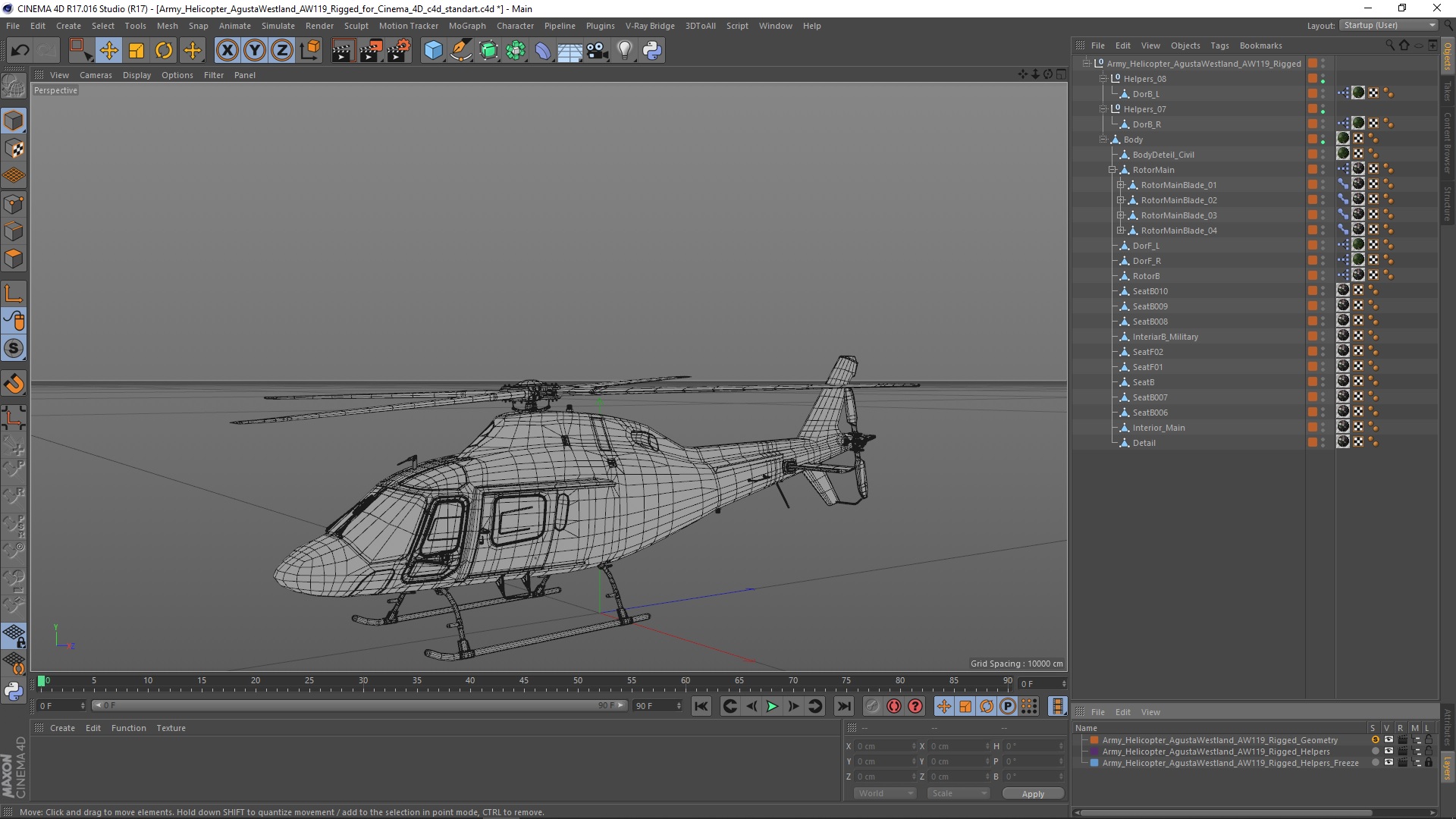The image size is (1456, 819).
Task: Play the animation forward
Action: [772, 706]
